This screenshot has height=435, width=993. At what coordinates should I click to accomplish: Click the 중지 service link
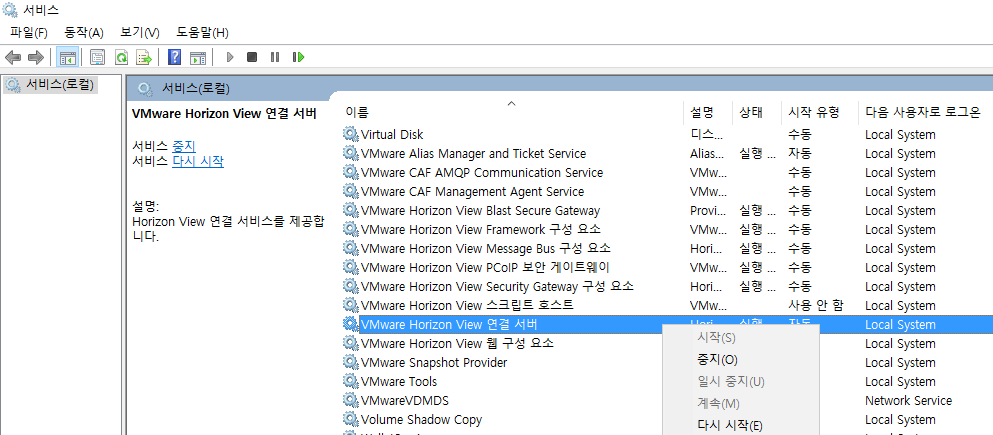tap(184, 146)
